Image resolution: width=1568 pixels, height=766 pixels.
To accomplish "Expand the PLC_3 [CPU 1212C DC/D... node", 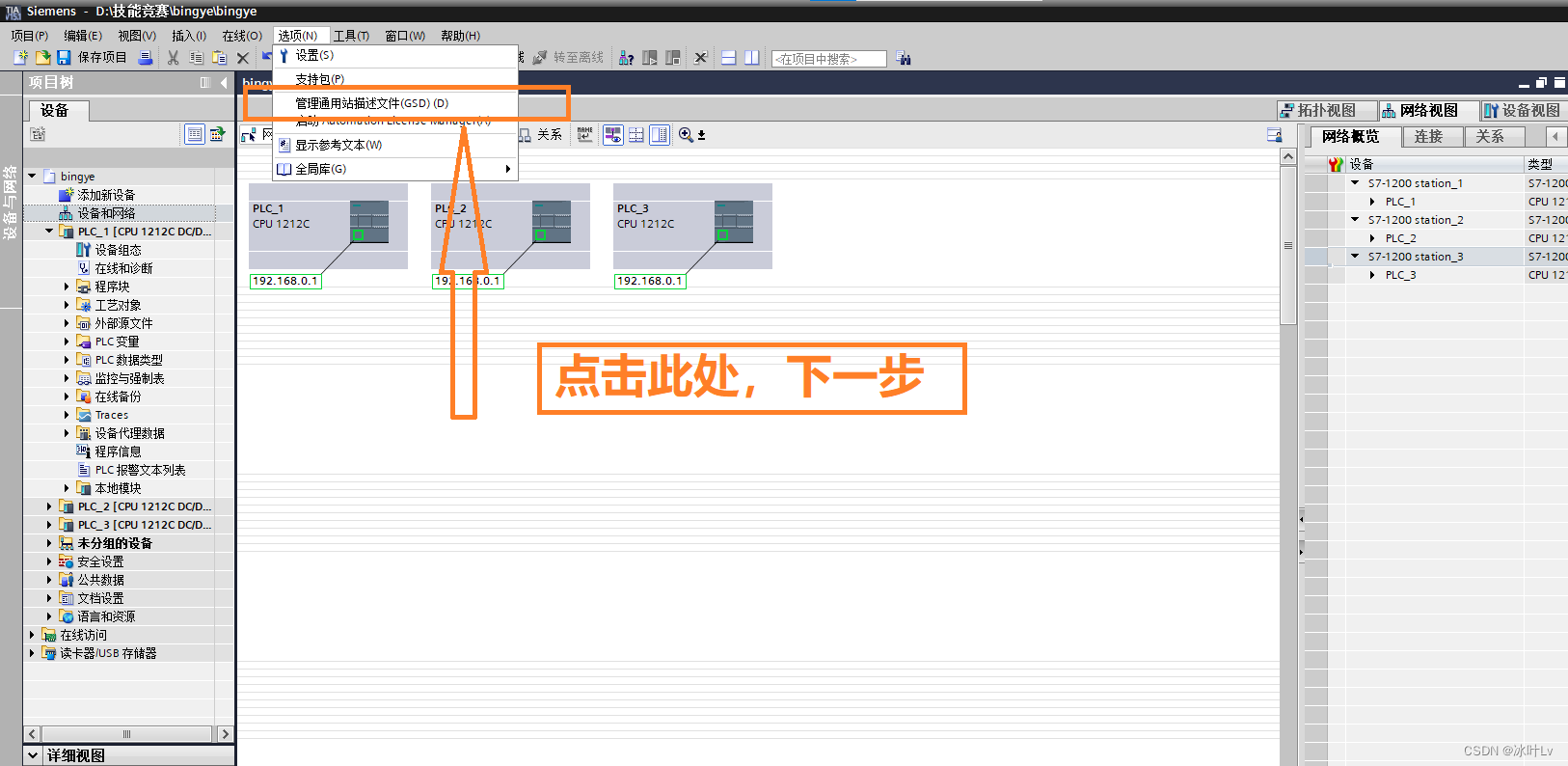I will 49,525.
